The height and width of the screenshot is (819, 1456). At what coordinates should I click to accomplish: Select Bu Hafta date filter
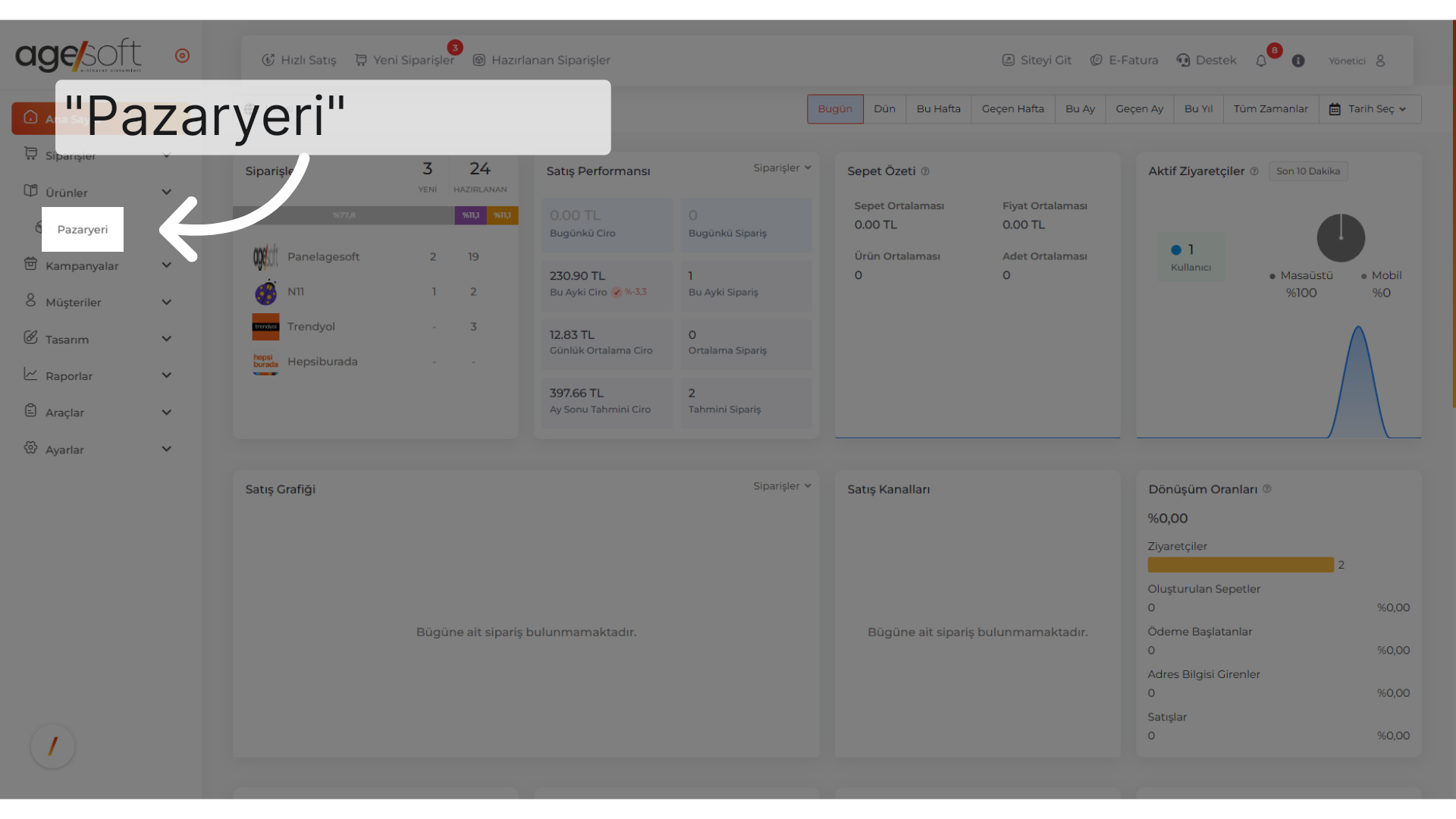click(938, 108)
